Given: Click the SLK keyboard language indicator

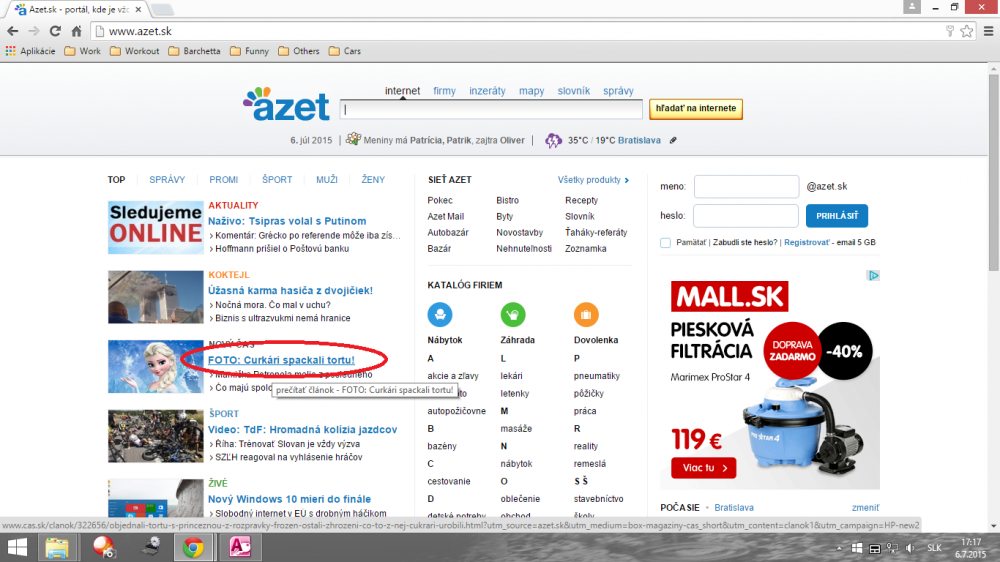Looking at the screenshot, I should [x=934, y=548].
